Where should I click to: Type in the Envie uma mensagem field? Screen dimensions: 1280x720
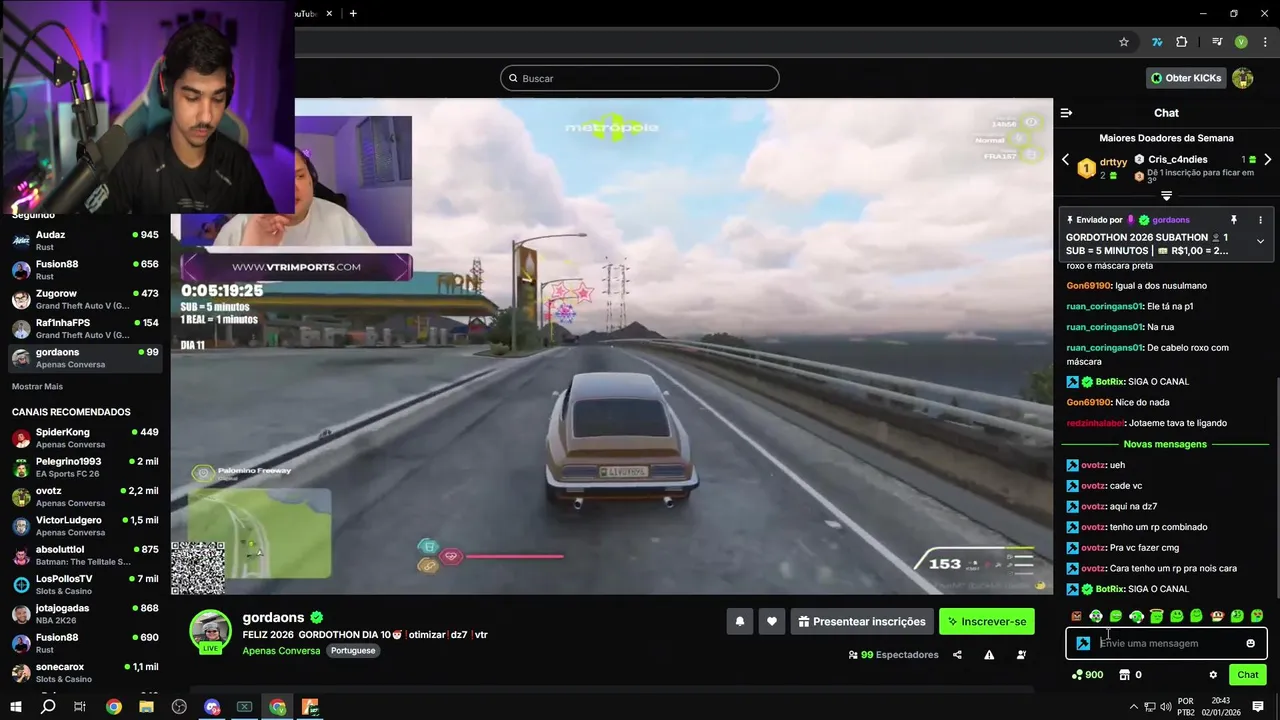pos(1167,643)
